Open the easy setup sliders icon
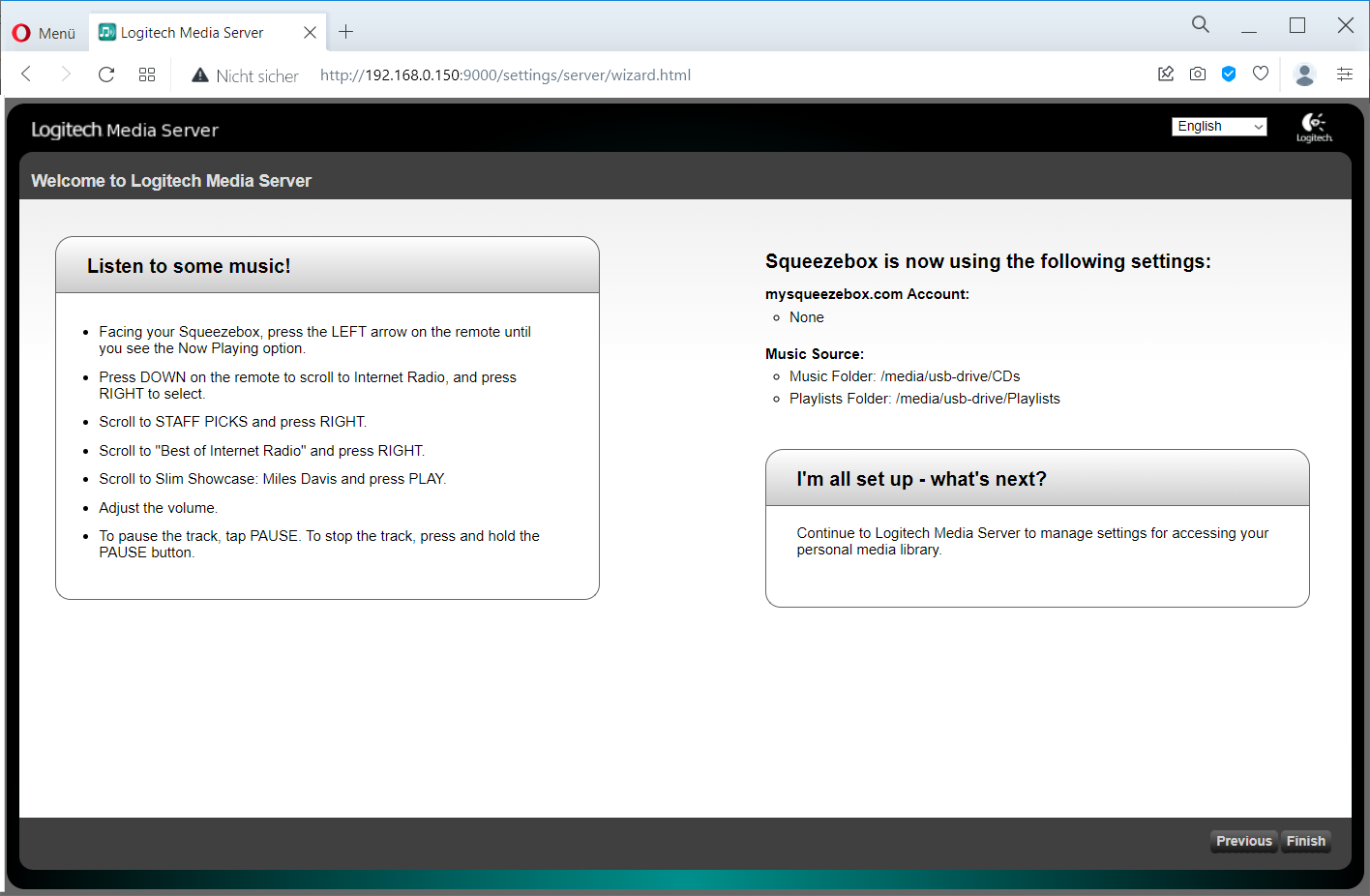Viewport: 1370px width, 896px height. tap(1345, 74)
